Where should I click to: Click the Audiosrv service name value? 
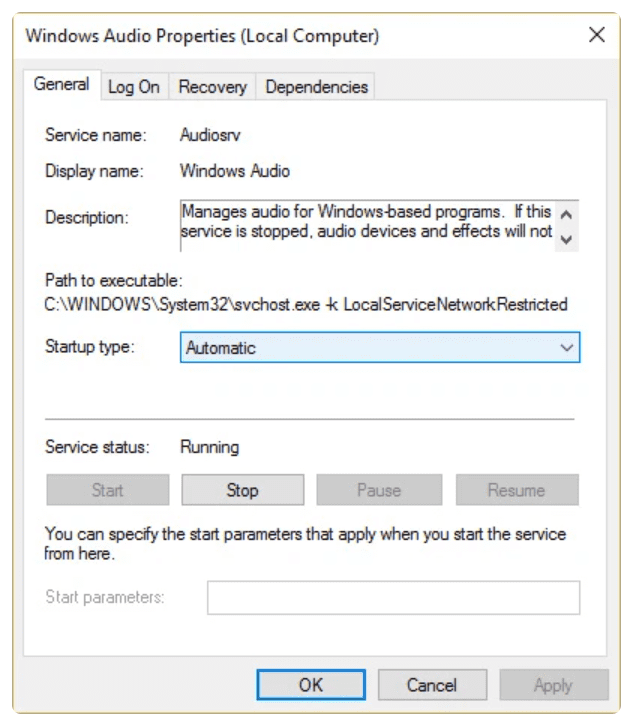tap(210, 135)
